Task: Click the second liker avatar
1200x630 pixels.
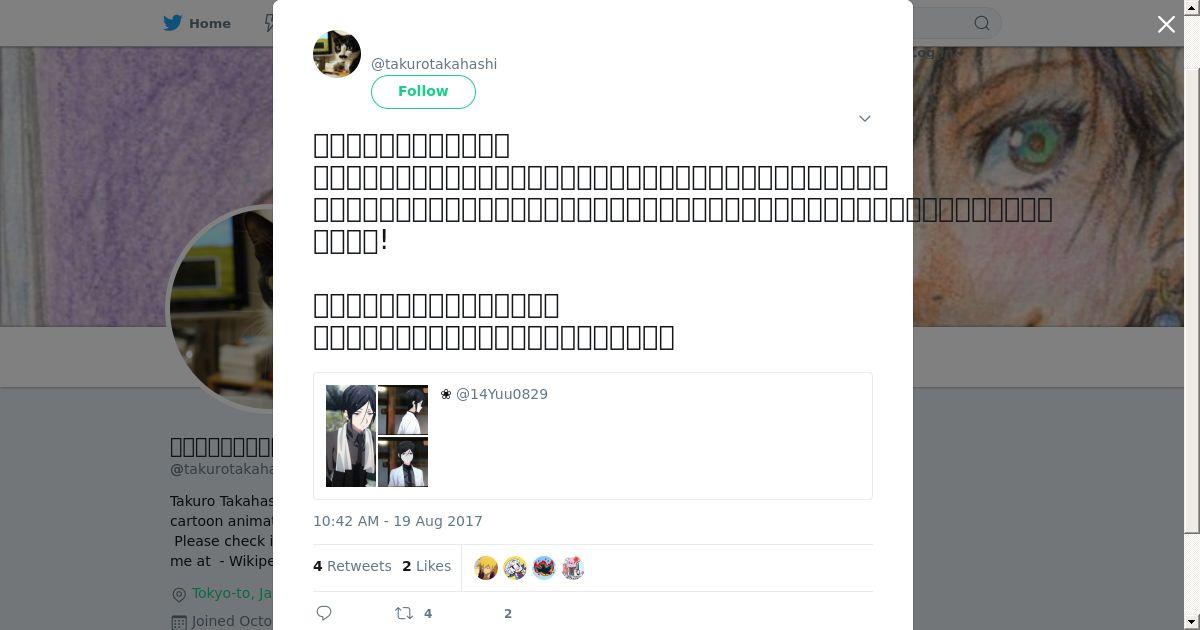Action: [515, 568]
